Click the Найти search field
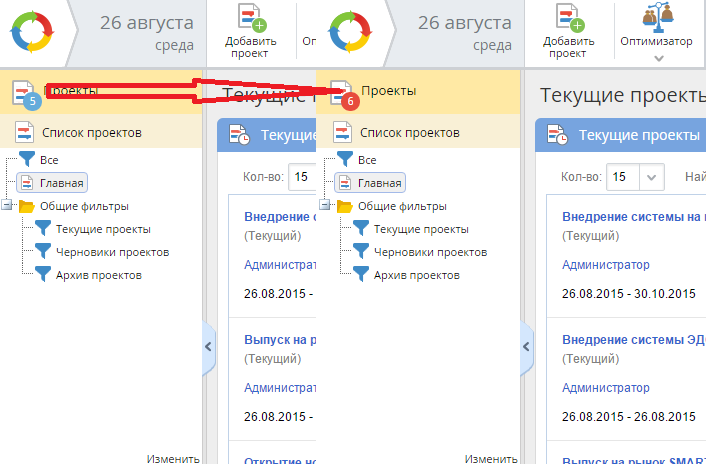706x464 pixels. coord(695,177)
